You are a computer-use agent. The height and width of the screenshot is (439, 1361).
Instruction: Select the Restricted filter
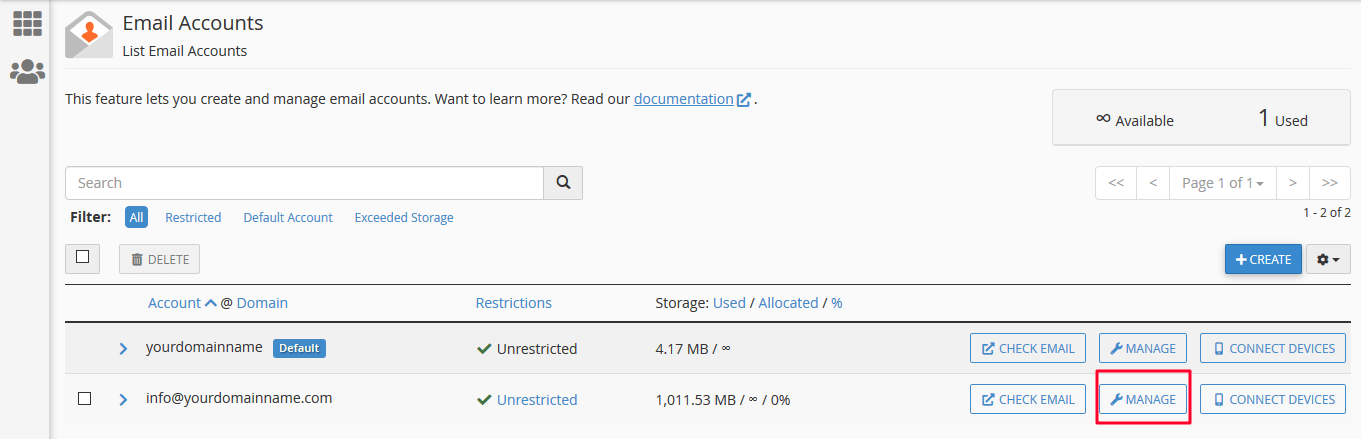pos(193,217)
